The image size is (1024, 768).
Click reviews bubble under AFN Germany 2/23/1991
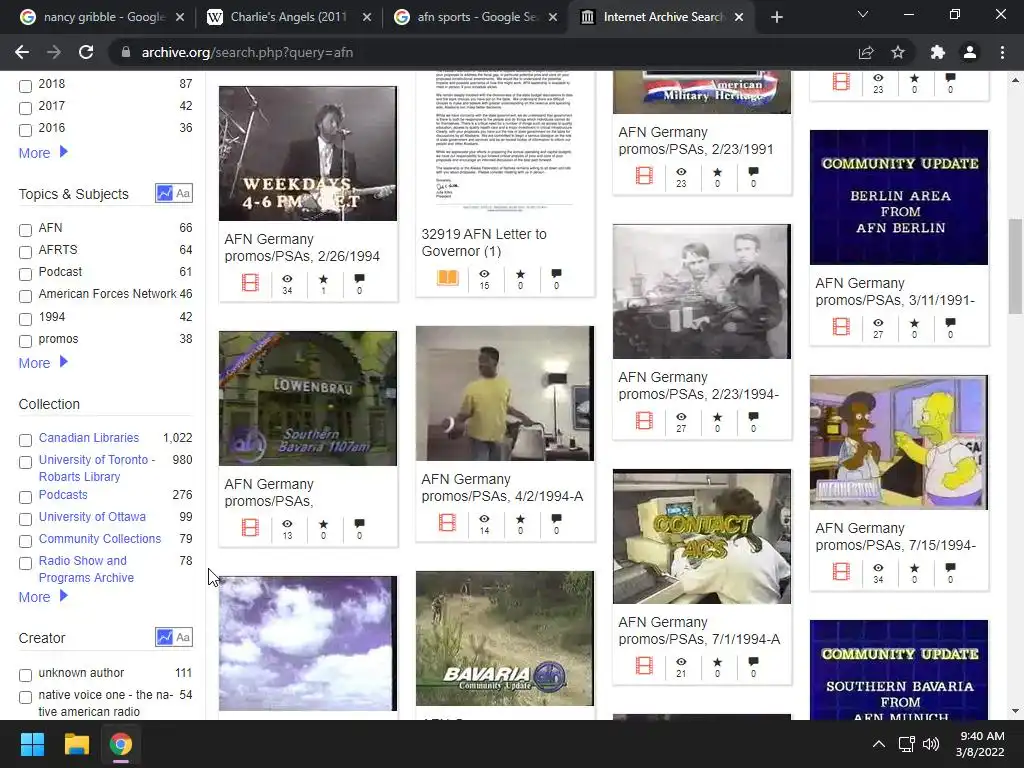pyautogui.click(x=753, y=172)
